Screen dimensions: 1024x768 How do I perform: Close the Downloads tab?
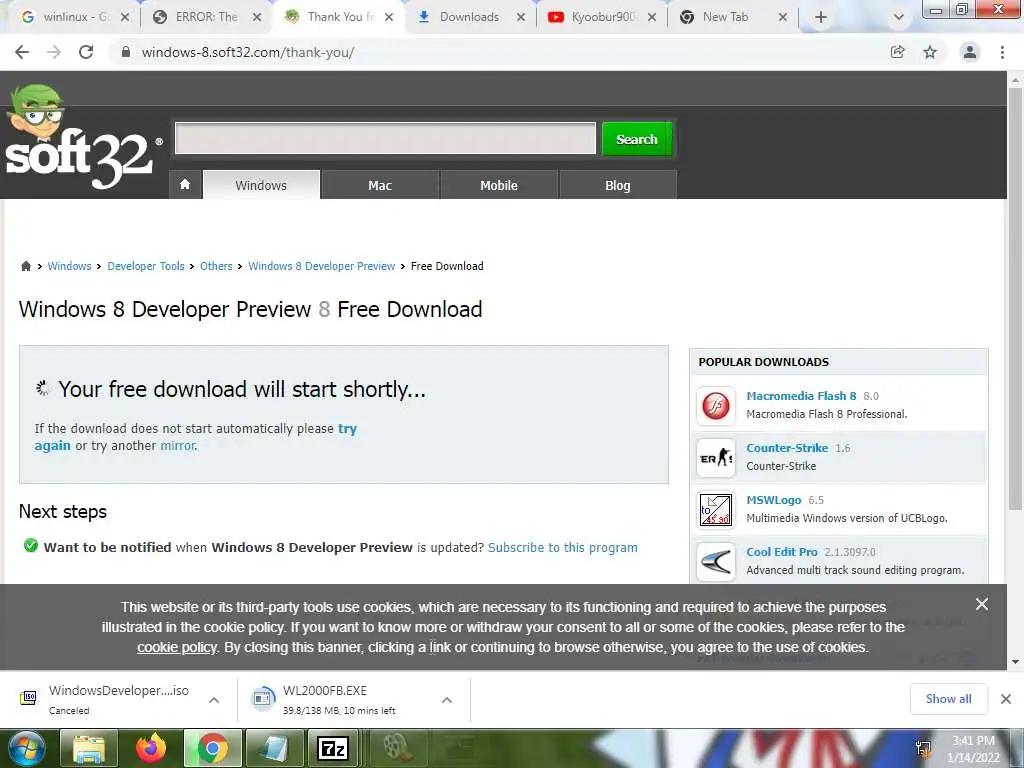(x=520, y=18)
